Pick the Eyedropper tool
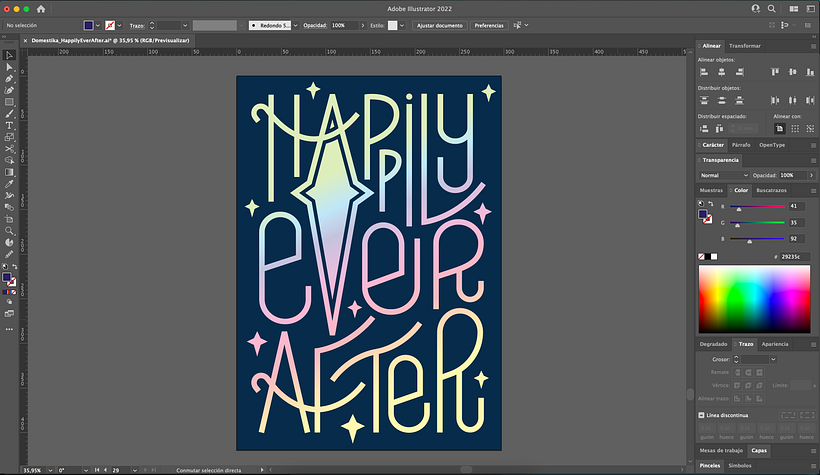Viewport: 820px width, 475px height. coord(9,184)
